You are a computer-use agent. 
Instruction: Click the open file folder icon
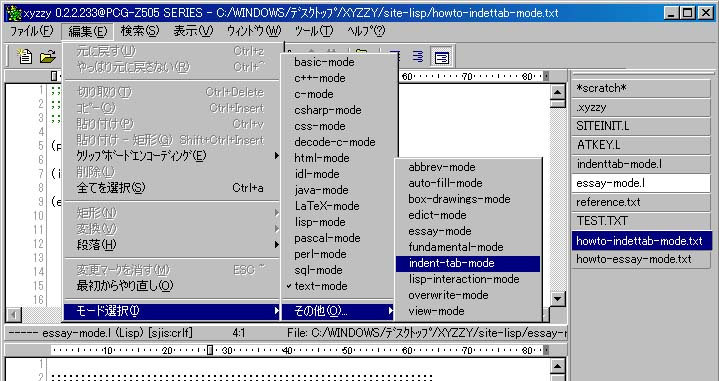tap(47, 56)
